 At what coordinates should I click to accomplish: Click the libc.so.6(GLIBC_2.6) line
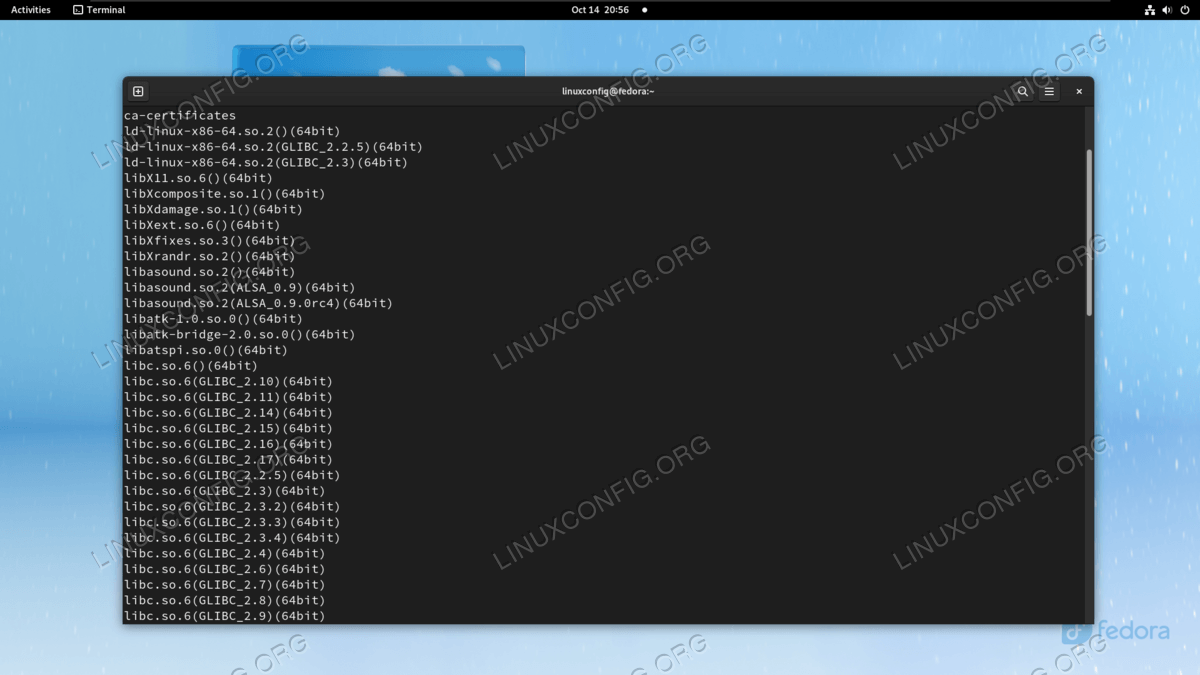coord(225,569)
